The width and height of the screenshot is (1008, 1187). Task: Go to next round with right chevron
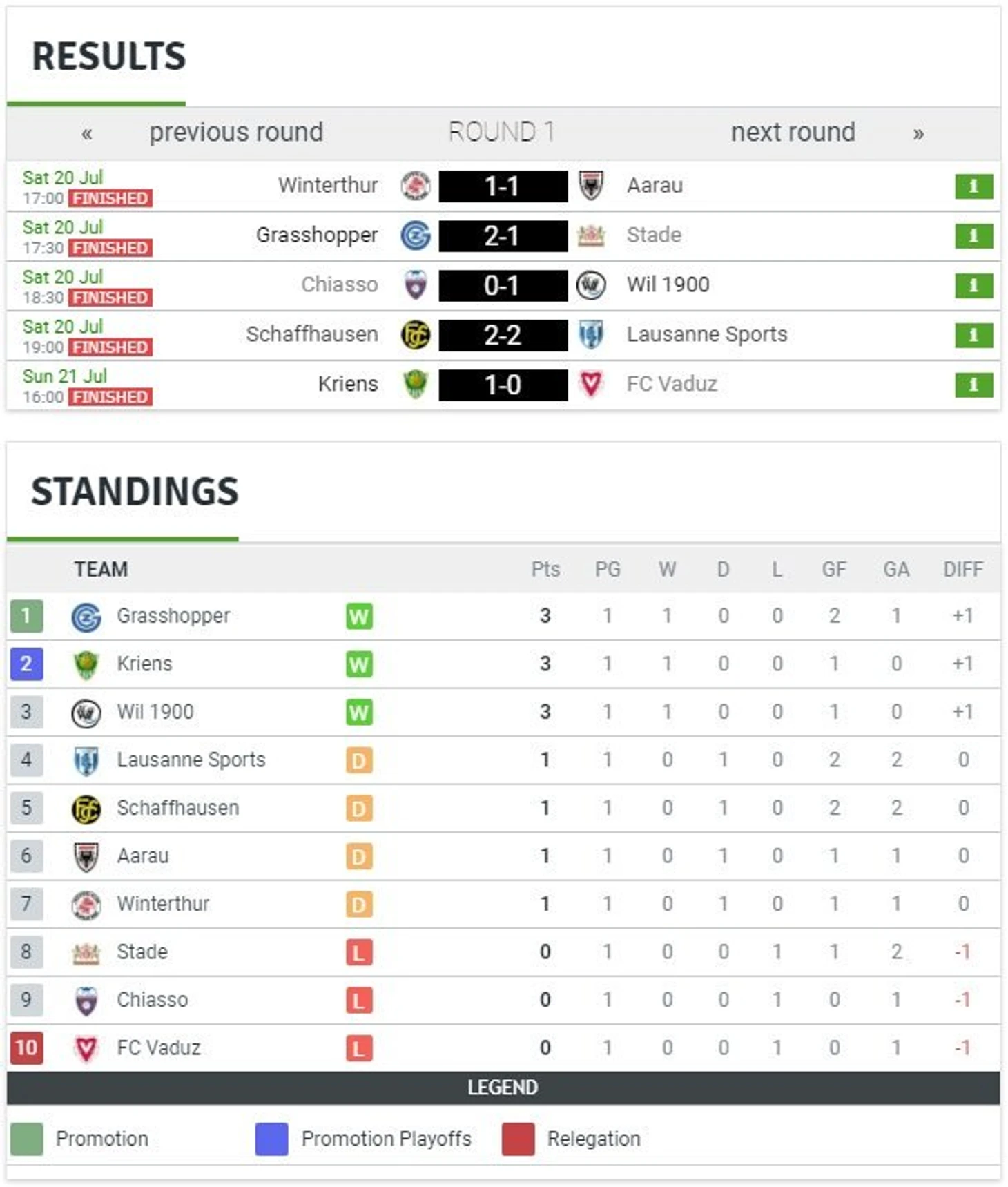[918, 133]
